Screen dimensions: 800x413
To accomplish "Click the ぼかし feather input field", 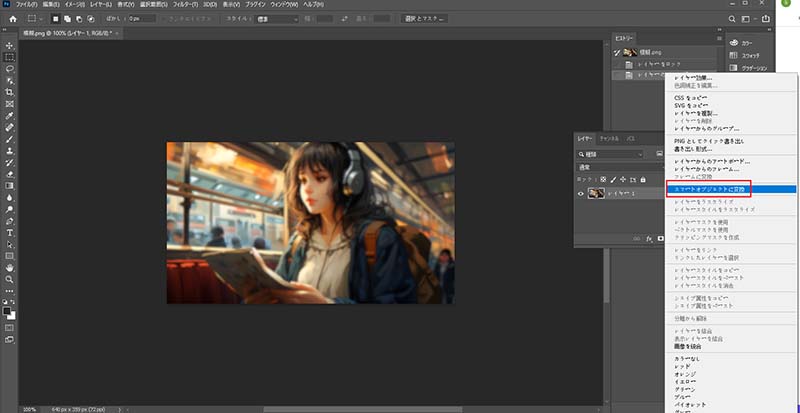I will (x=142, y=19).
